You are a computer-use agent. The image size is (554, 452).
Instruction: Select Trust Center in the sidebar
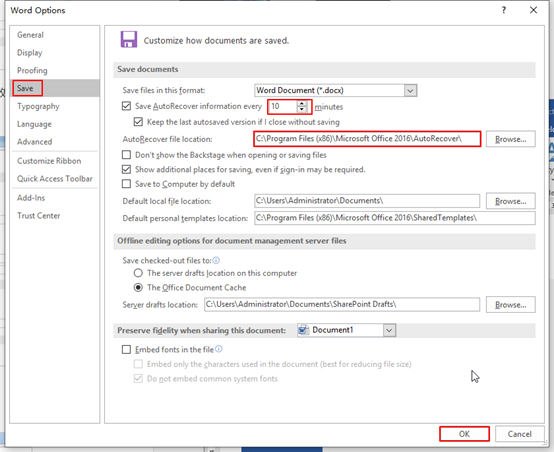(39, 216)
